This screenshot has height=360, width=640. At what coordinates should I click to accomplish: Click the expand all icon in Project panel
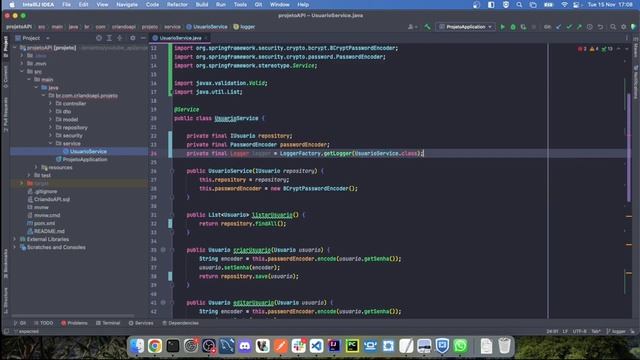coord(109,38)
